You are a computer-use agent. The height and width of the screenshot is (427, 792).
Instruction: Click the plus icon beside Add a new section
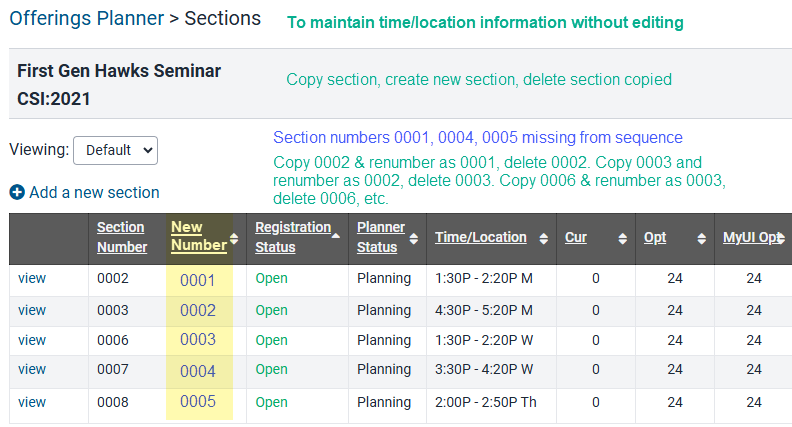17,193
